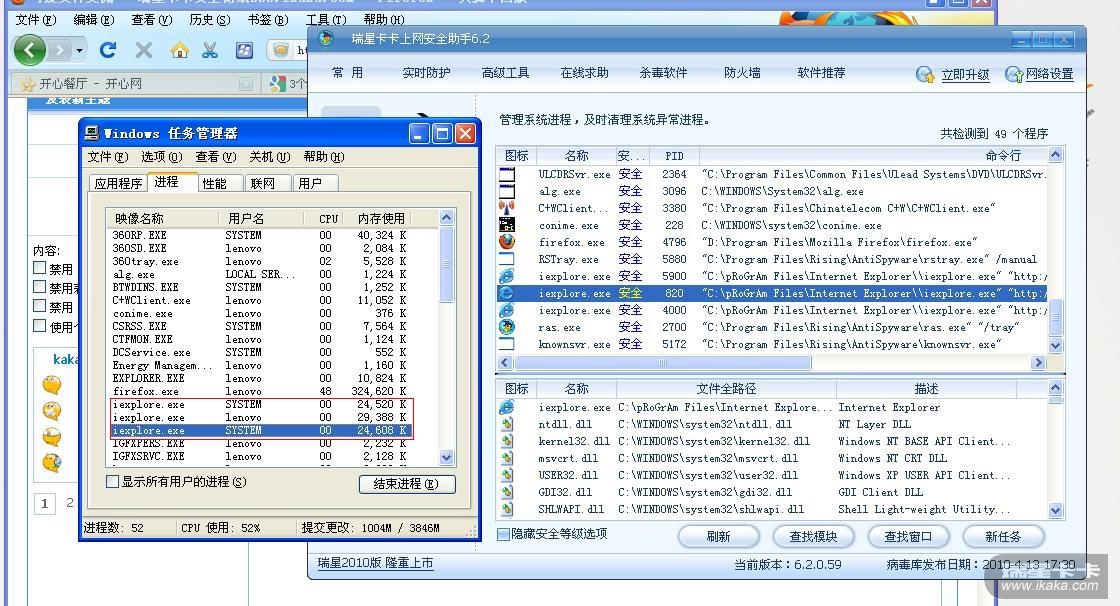
Task: Click Rising process list scroll down arrow
Action: point(1055,345)
